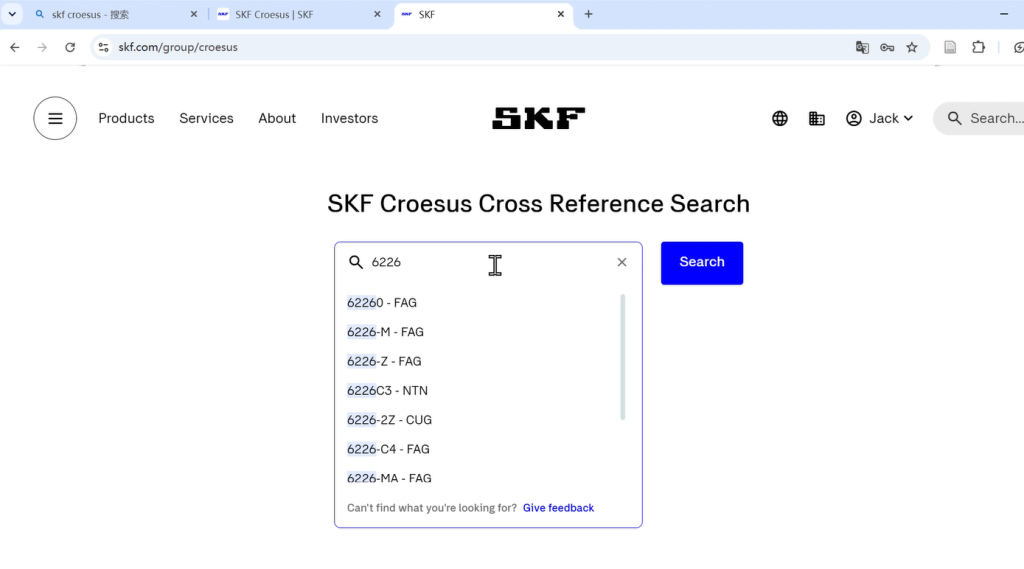
Task: Open the Products menu
Action: point(126,118)
